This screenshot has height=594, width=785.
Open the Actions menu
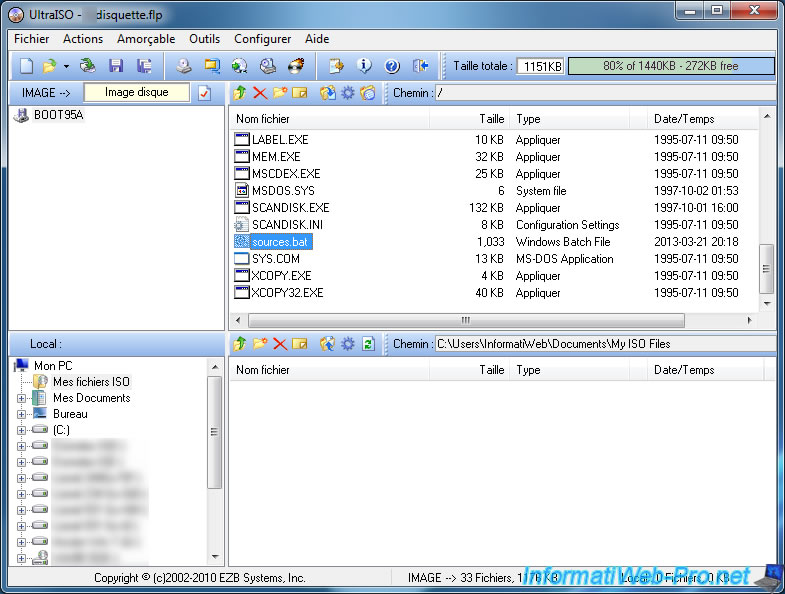point(83,39)
